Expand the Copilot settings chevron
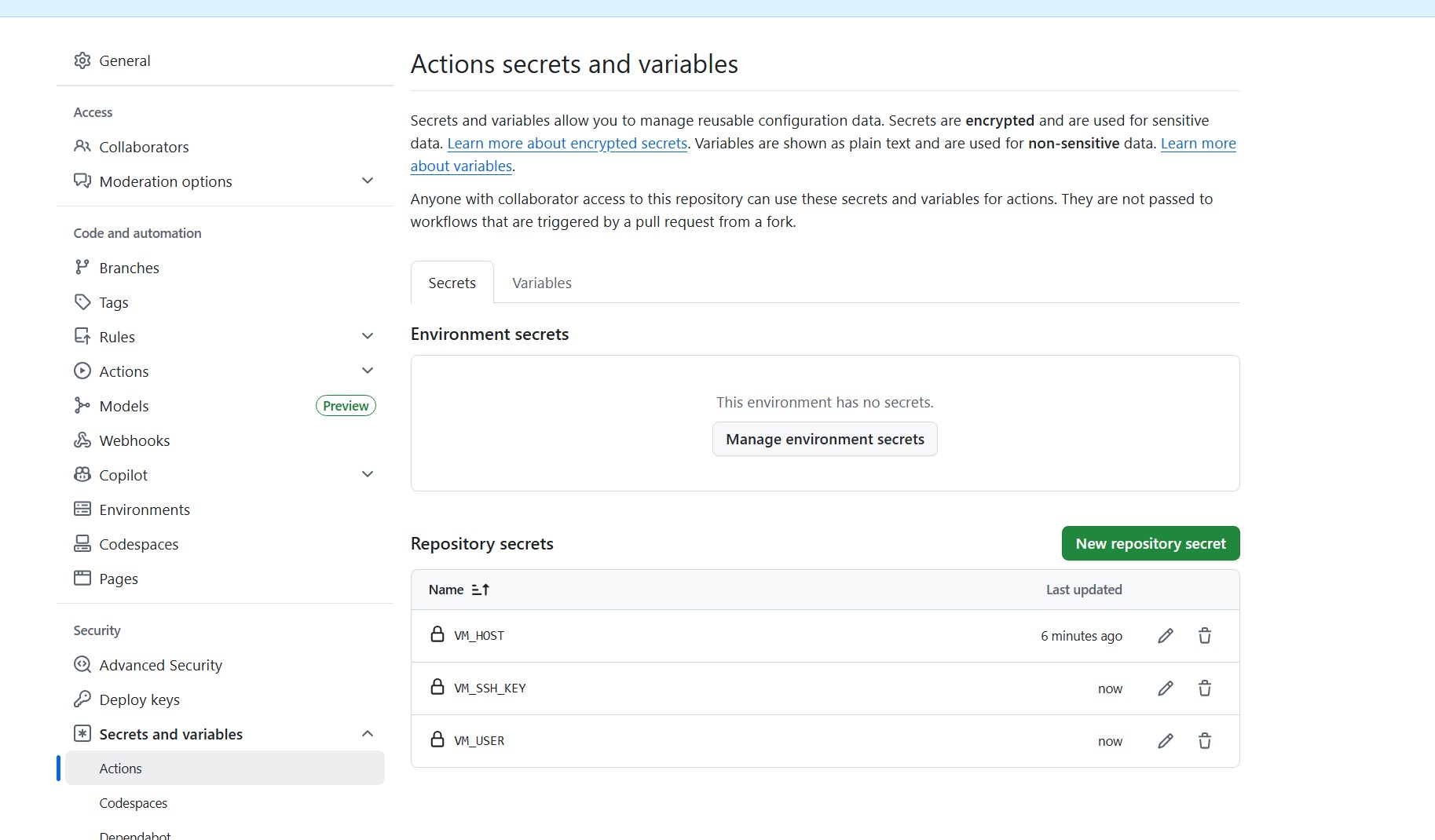This screenshot has height=840, width=1435. point(367,475)
